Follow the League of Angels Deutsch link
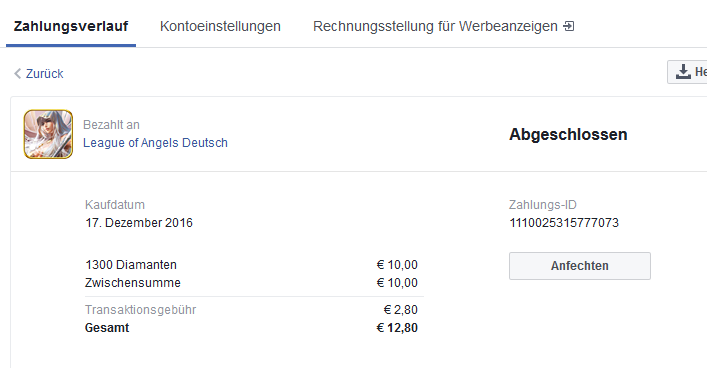The width and height of the screenshot is (707, 368). tap(155, 143)
